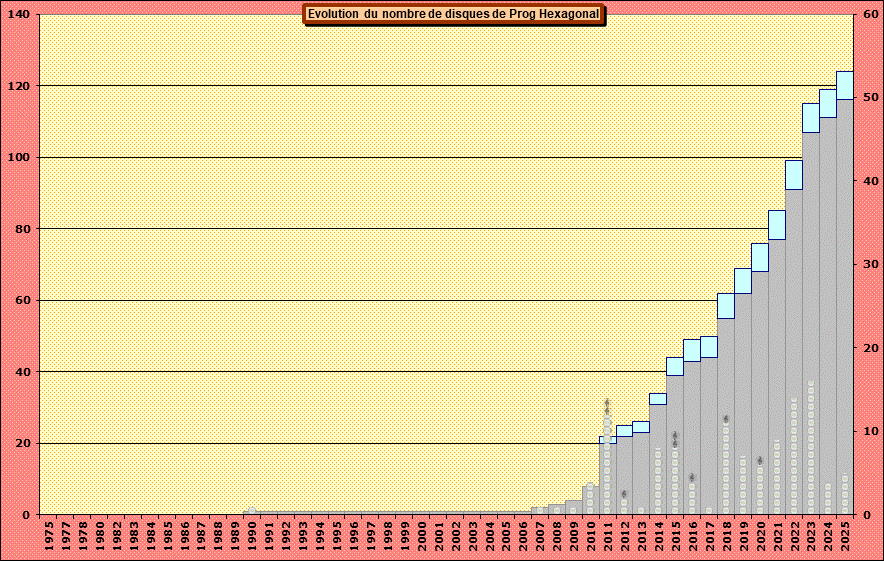Select the cyan top segment of the 2022 bar
This screenshot has width=884, height=561.
pyautogui.click(x=794, y=174)
